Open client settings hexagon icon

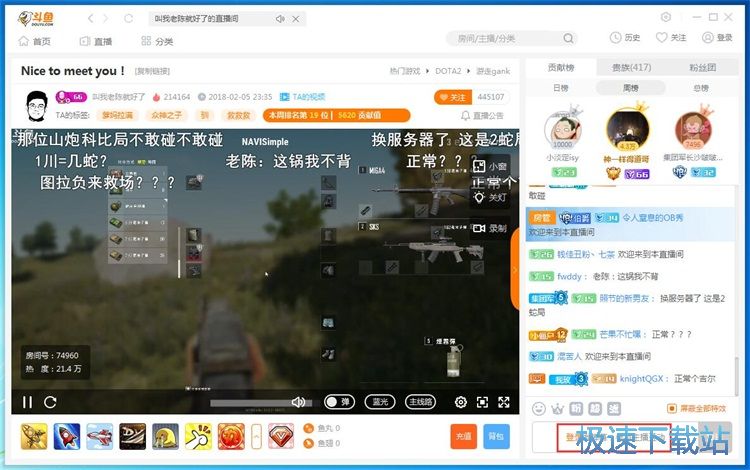665,17
